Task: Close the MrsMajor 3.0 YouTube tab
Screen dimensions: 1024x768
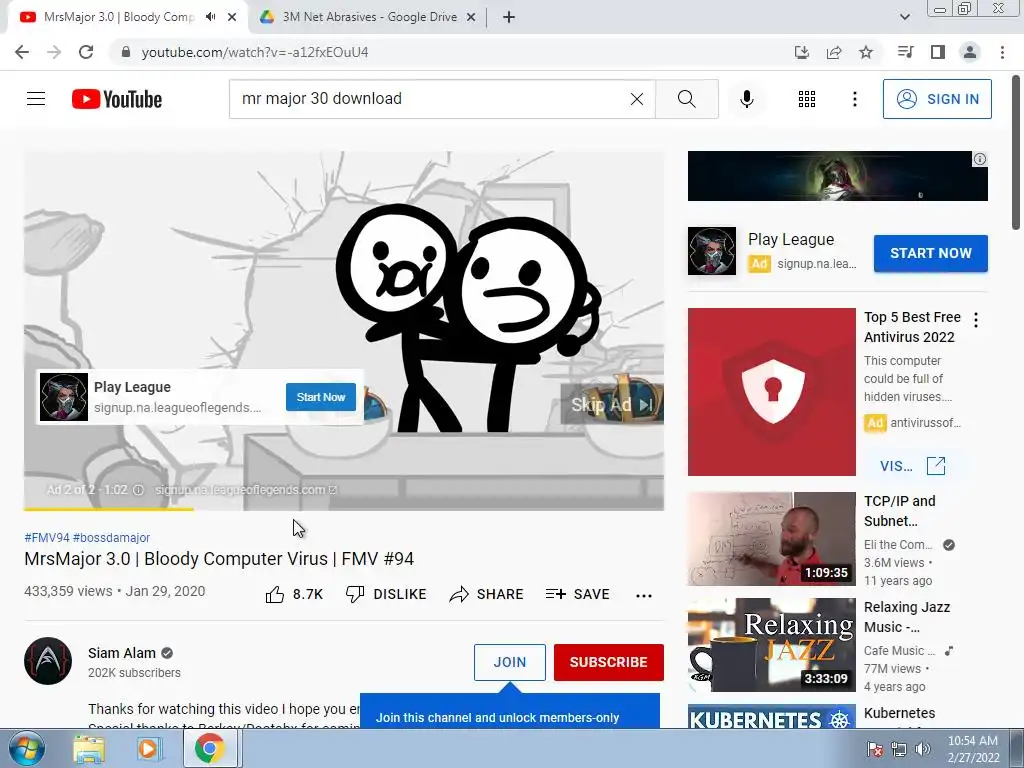Action: 232,17
